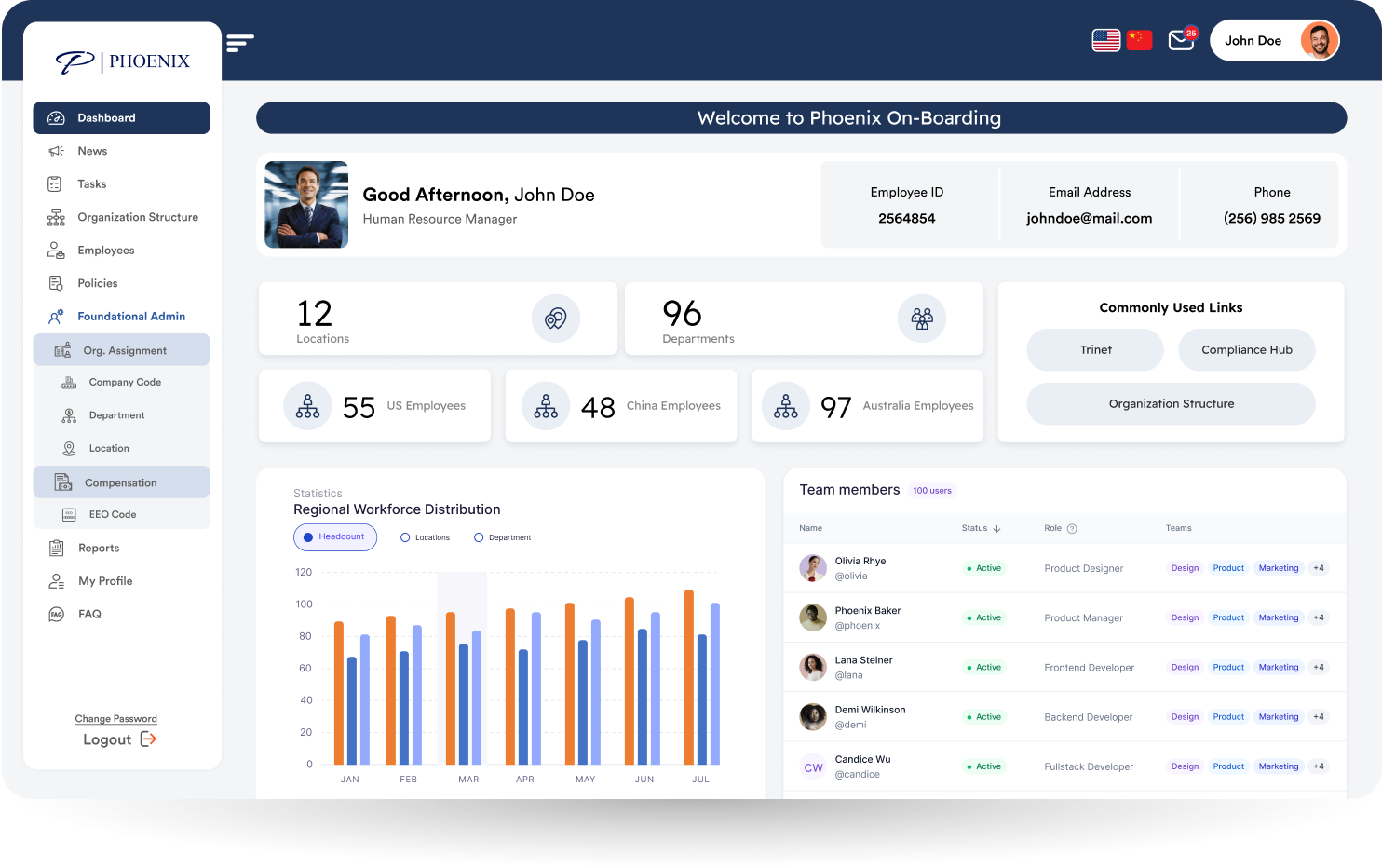Collapse the sidebar with the hamburger icon
This screenshot has height=868, width=1382.
coord(240,43)
